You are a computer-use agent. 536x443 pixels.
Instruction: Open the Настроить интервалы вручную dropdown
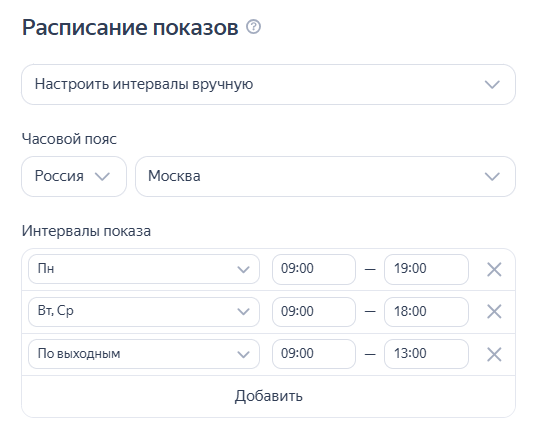click(268, 84)
